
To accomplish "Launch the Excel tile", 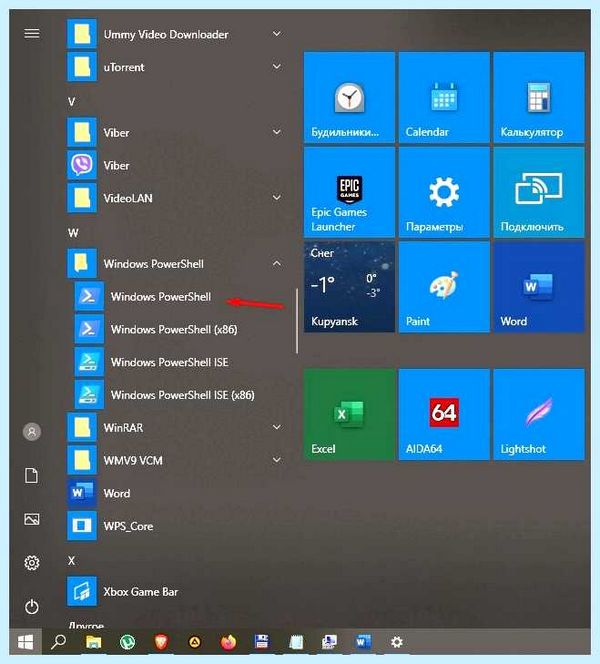I will pos(349,414).
